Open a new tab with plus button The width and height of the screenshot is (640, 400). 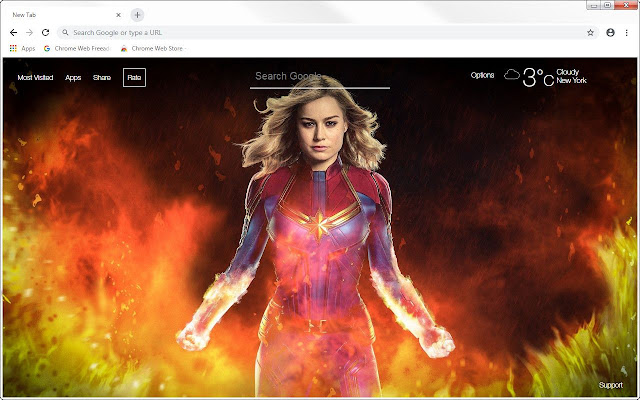tap(137, 15)
